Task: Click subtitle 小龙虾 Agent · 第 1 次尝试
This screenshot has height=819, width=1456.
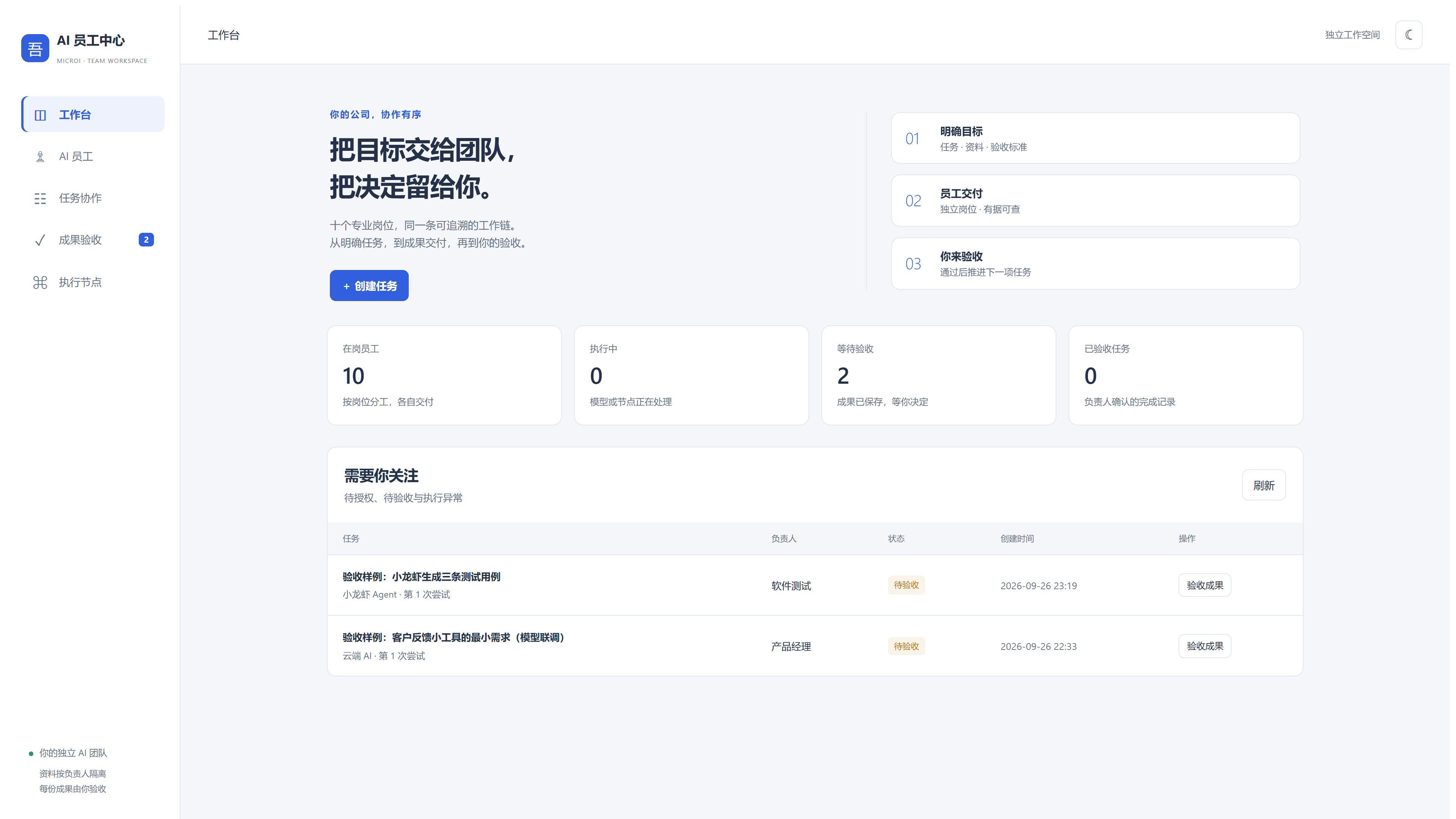Action: 396,595
